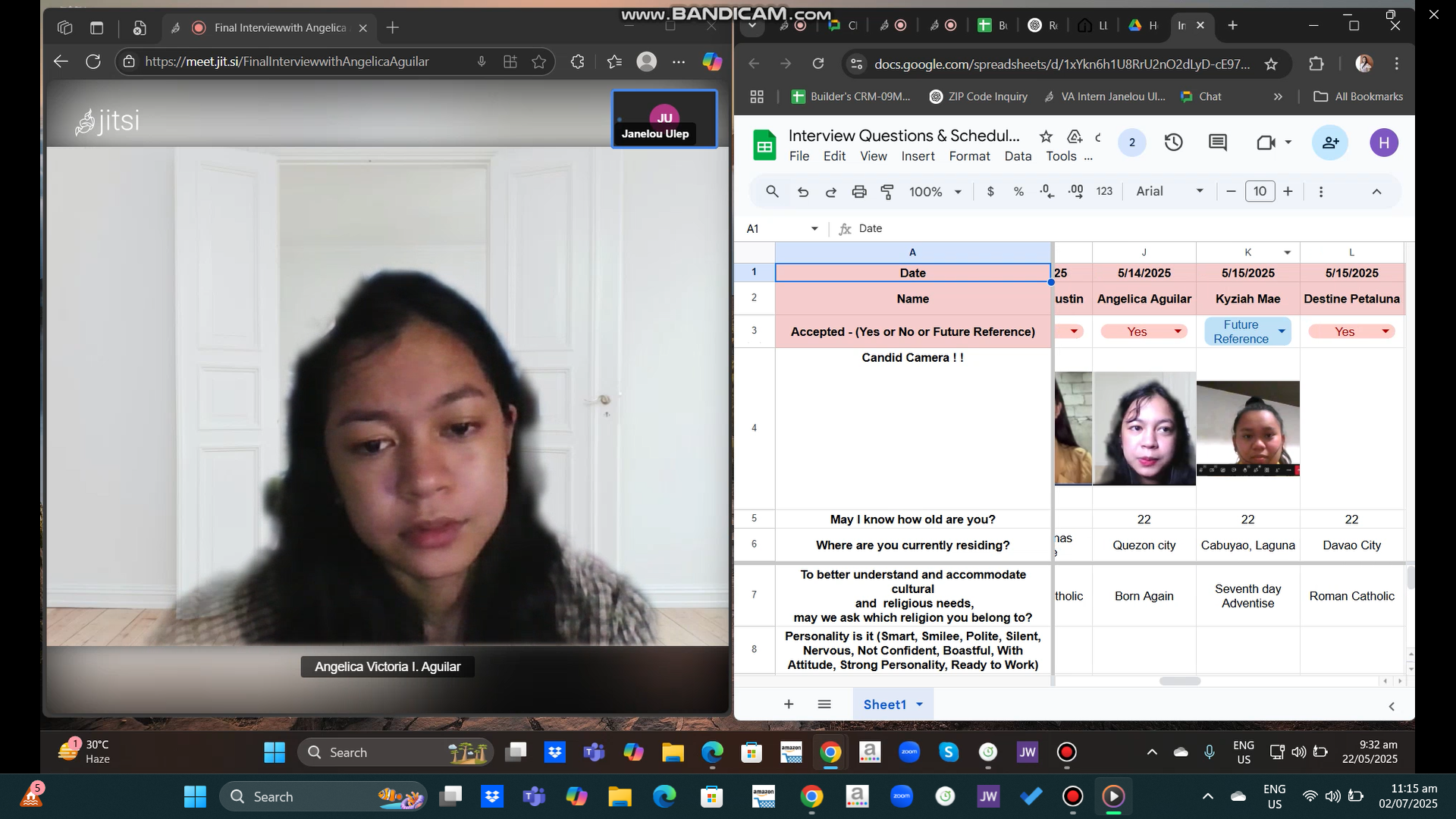
Task: Click the paint format icon in Sheets toolbar
Action: [x=886, y=192]
